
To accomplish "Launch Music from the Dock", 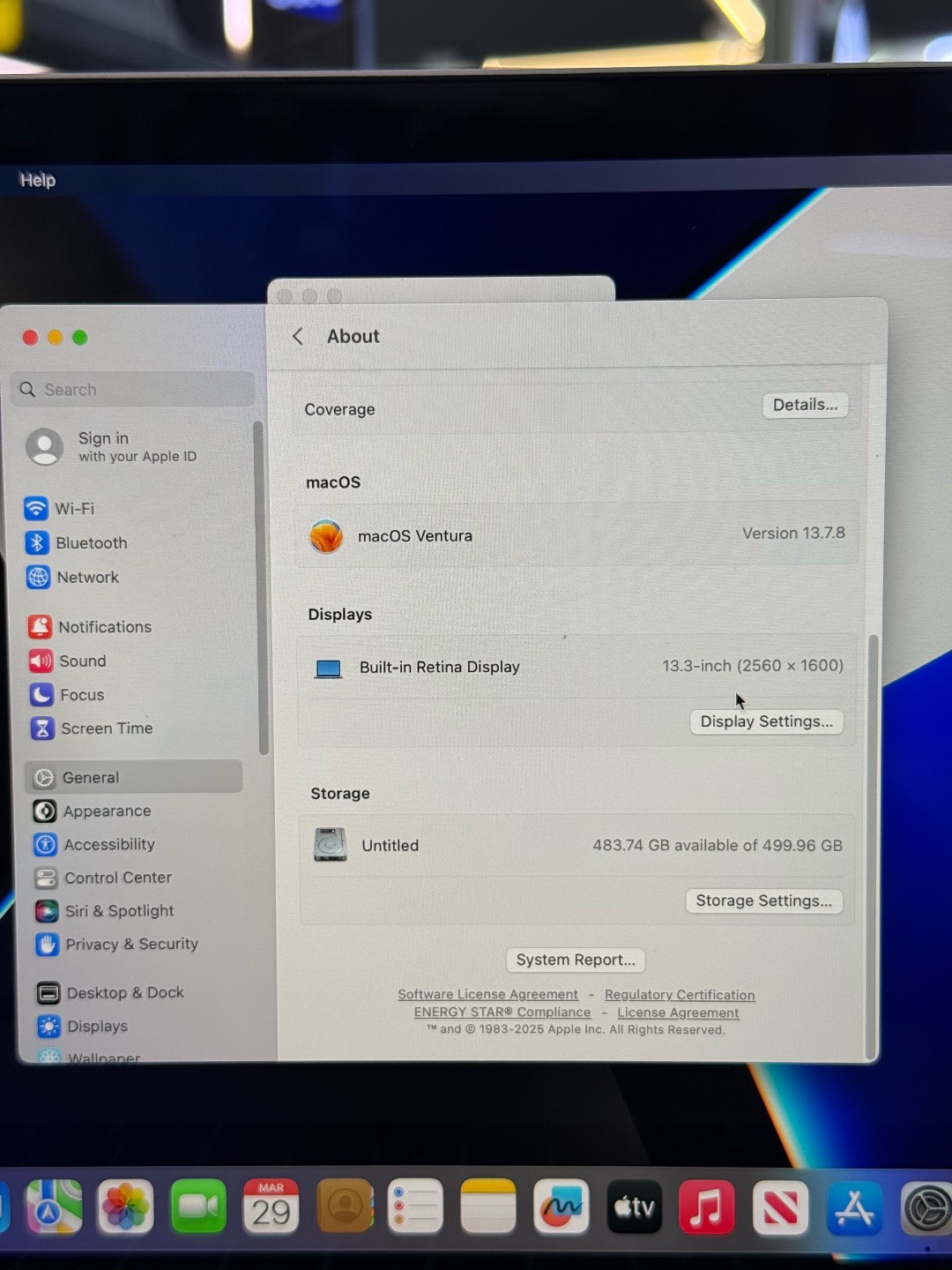I will point(707,1206).
